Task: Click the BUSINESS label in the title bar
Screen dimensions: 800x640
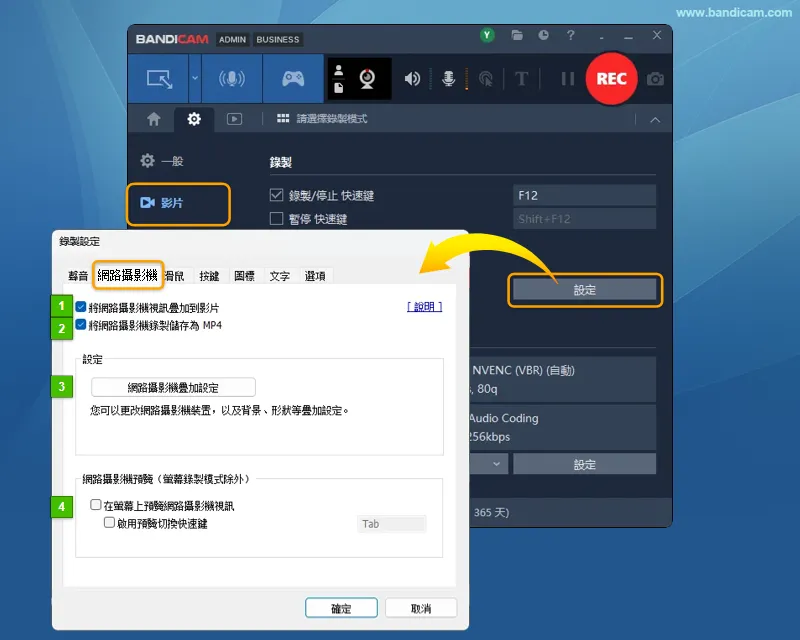Action: click(278, 39)
